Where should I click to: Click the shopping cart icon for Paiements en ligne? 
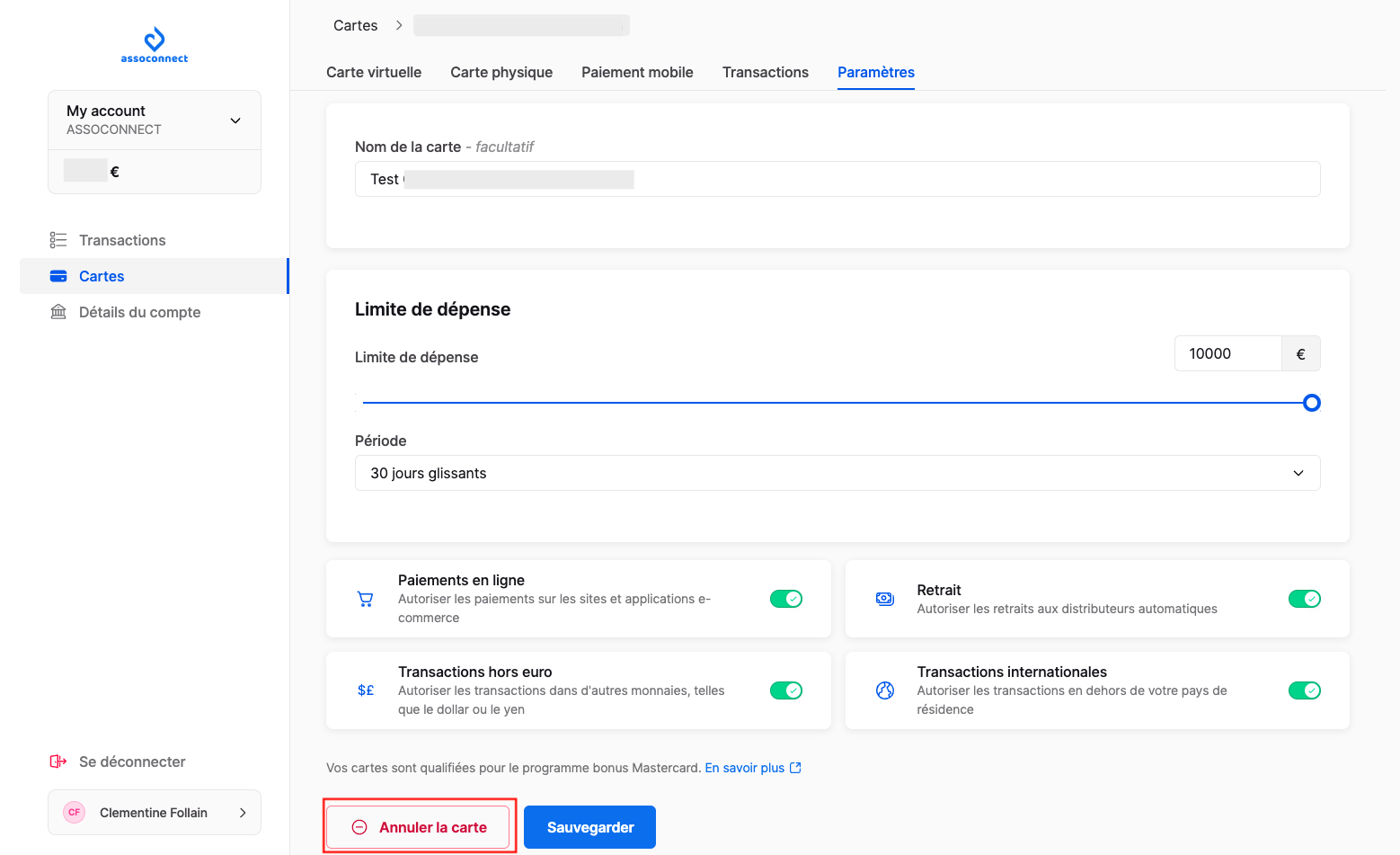pos(365,599)
